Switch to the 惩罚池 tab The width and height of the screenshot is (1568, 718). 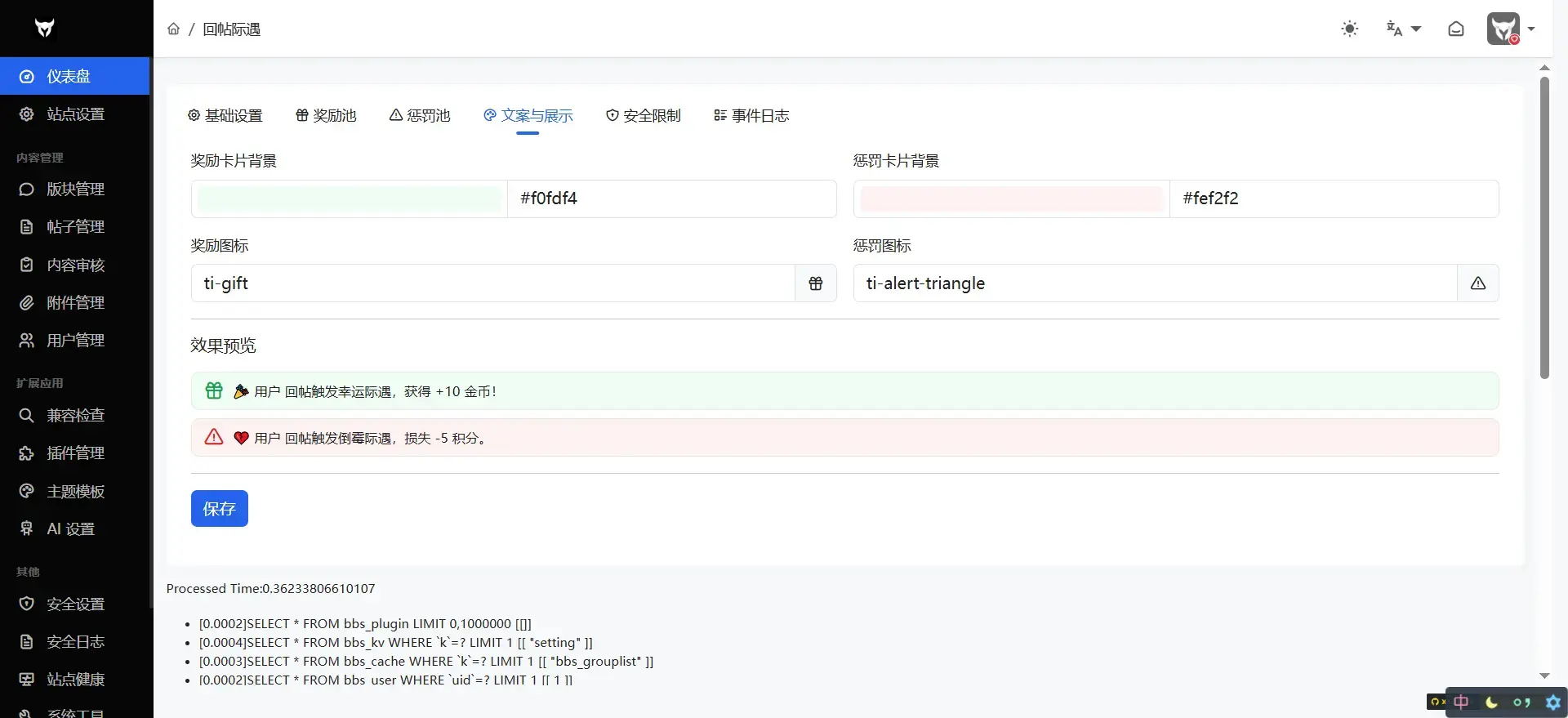click(x=420, y=116)
